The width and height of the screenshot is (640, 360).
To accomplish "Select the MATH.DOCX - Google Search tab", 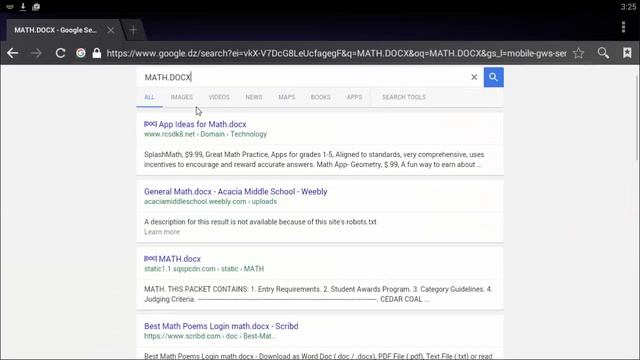I will pos(56,30).
